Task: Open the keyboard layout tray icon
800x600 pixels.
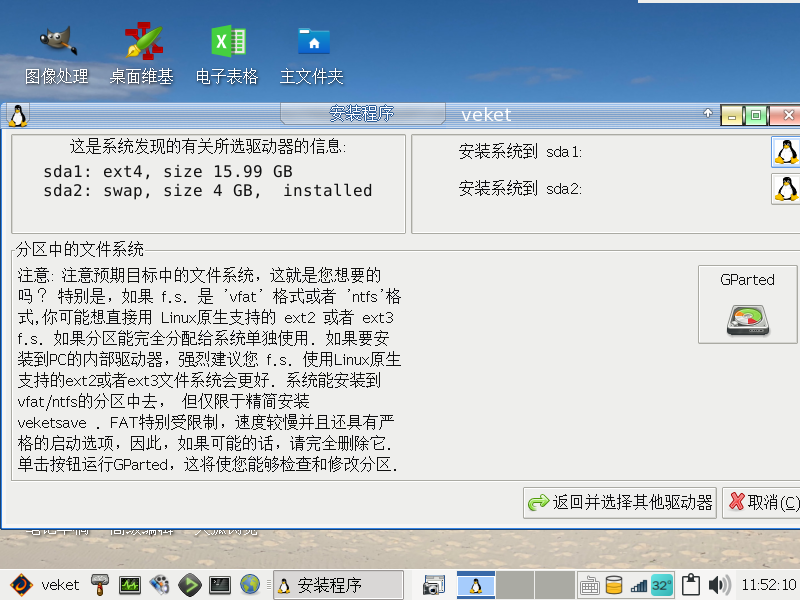Action: [589, 585]
